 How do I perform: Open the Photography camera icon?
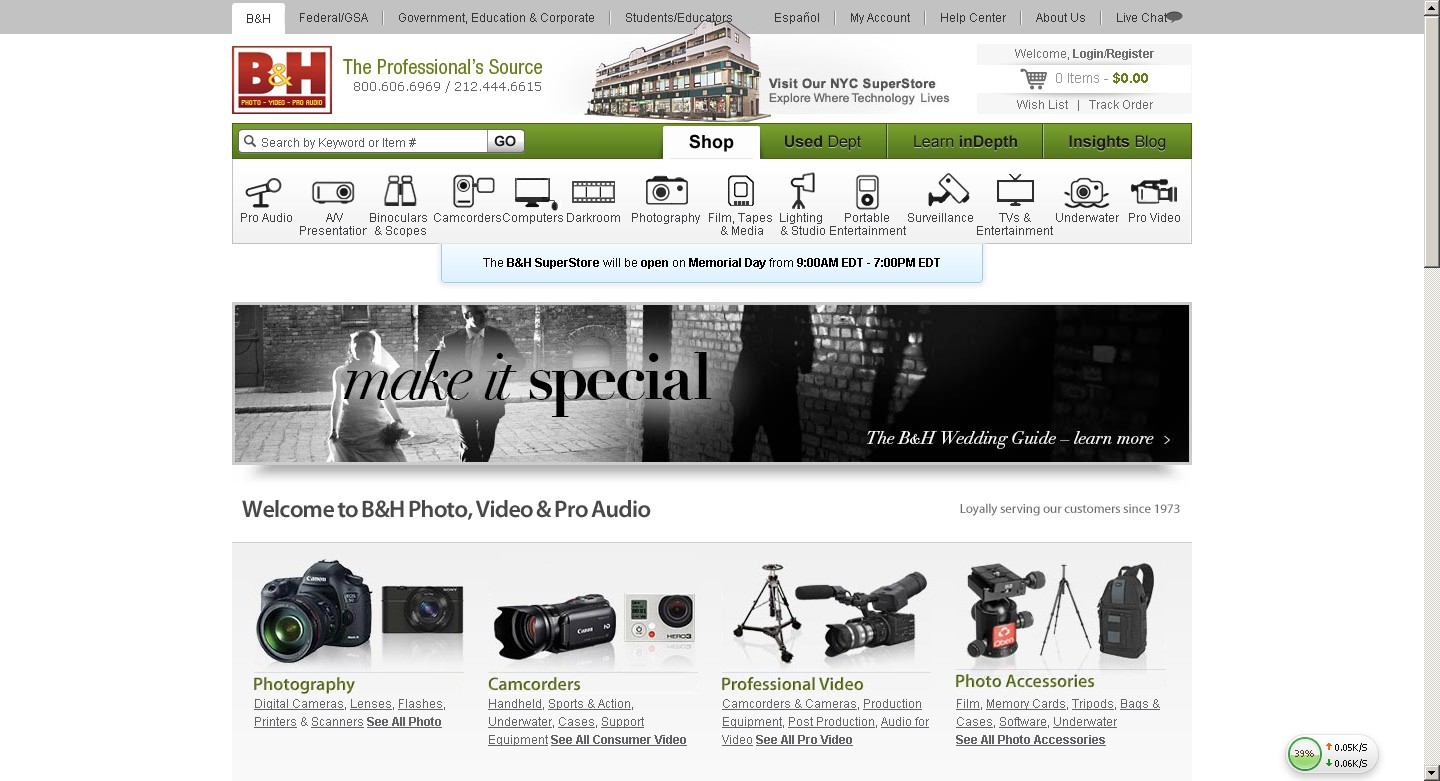666,190
